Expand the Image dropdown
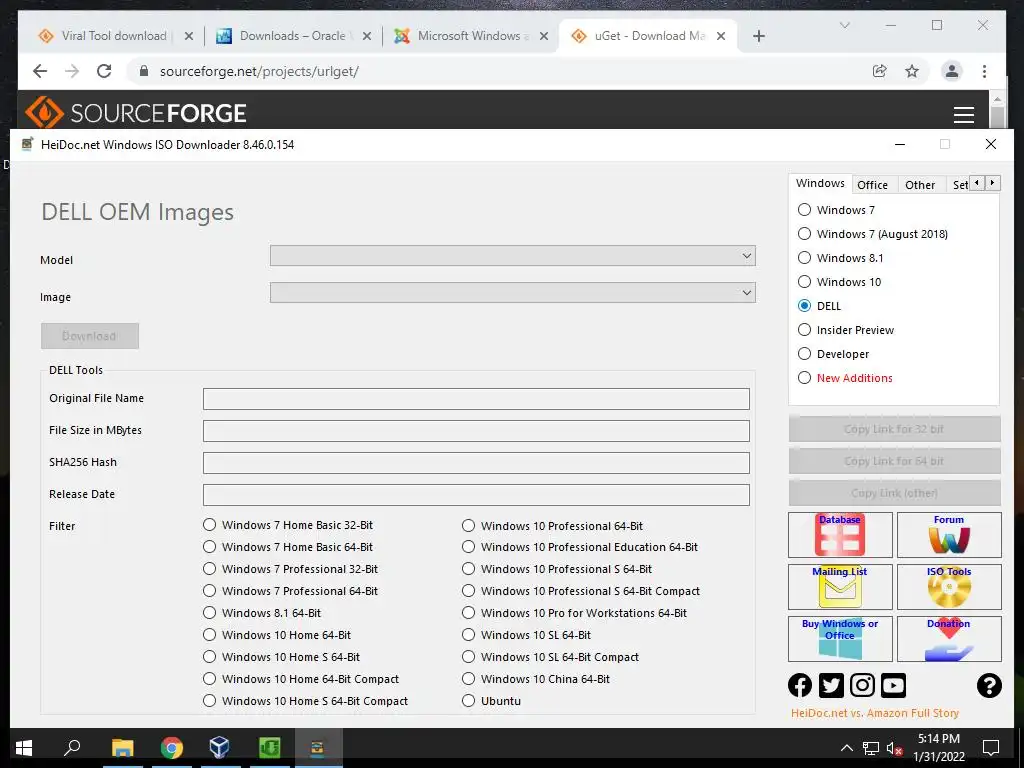1024x768 pixels. [x=513, y=293]
